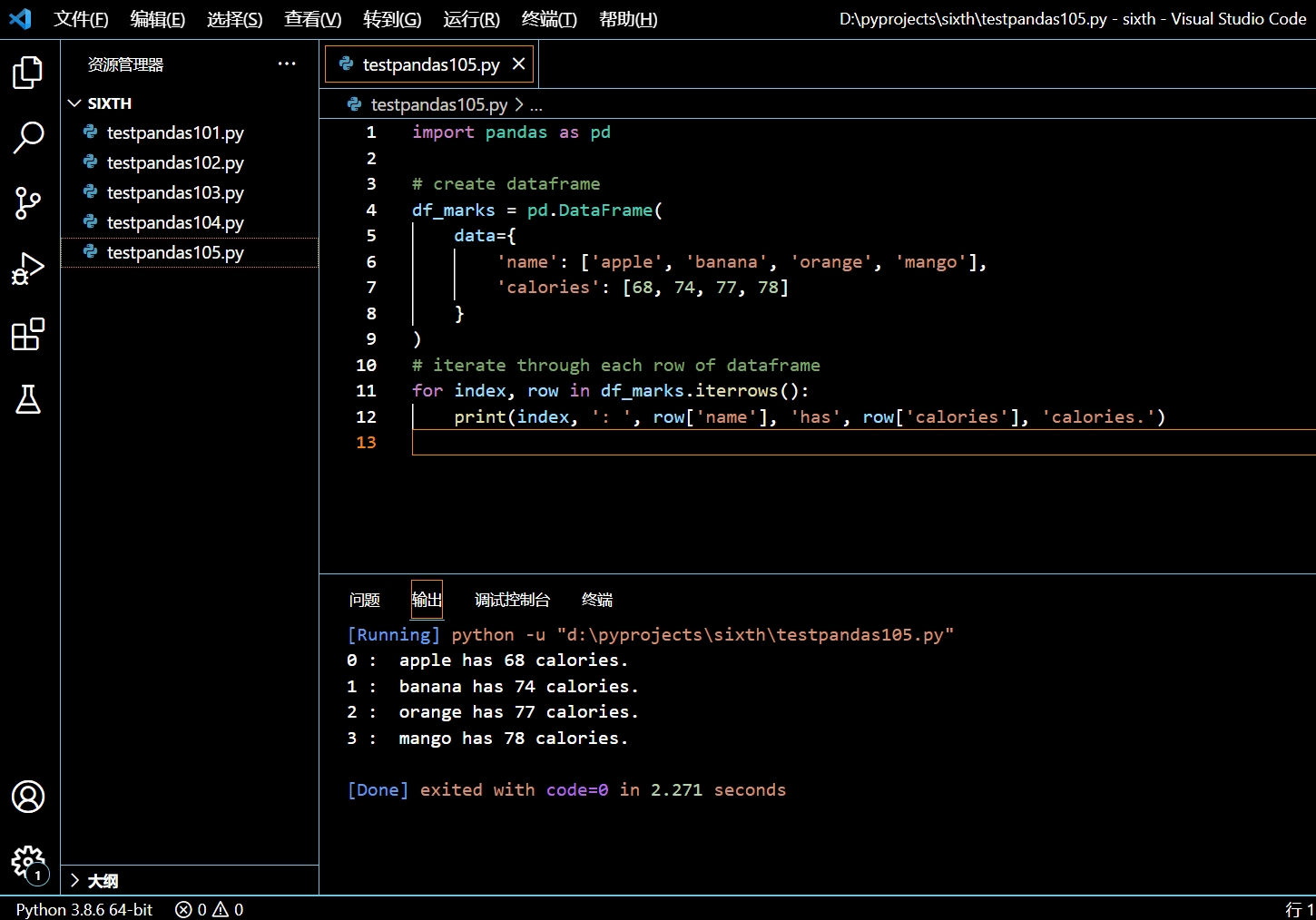Open the 查看(V) menu
This screenshot has width=1316, height=920.
click(313, 19)
